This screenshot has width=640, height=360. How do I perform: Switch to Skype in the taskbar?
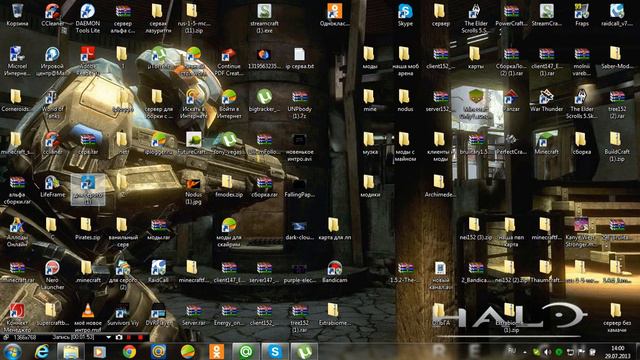click(275, 351)
